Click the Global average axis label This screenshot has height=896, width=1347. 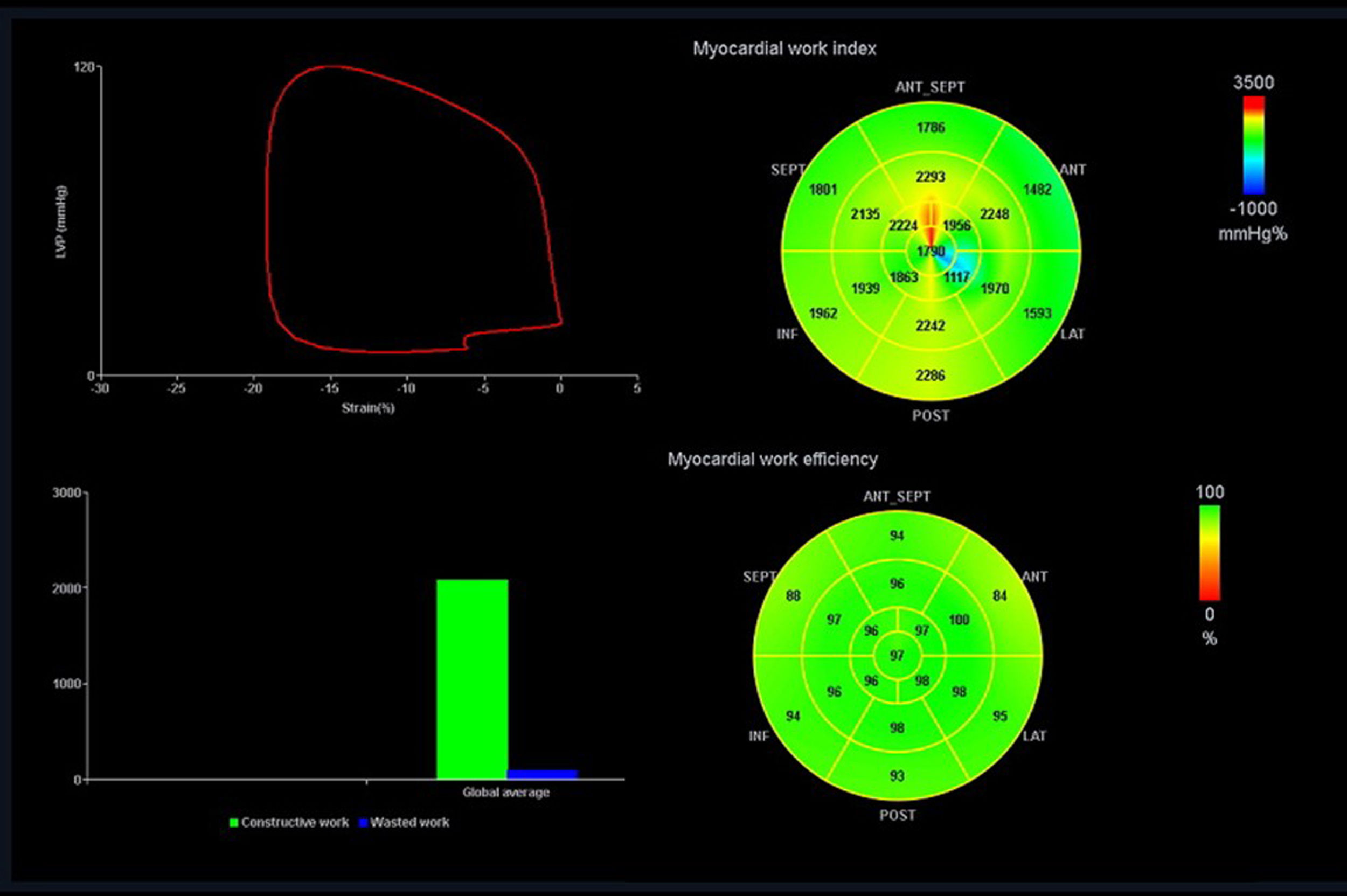[x=506, y=793]
